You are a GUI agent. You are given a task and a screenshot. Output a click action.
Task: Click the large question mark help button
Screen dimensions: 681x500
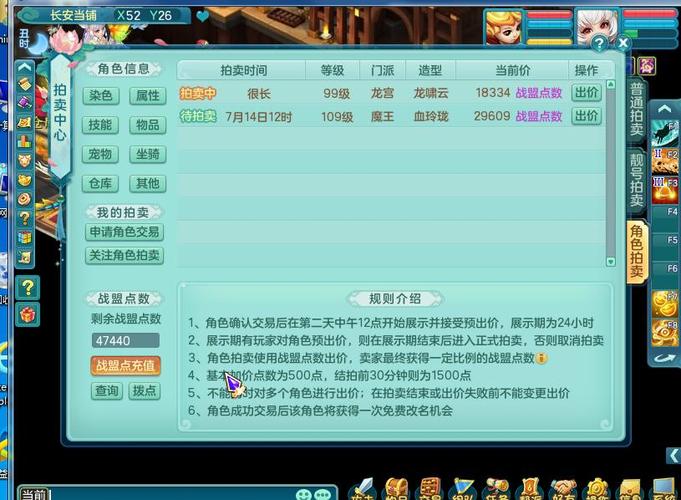pyautogui.click(x=27, y=288)
